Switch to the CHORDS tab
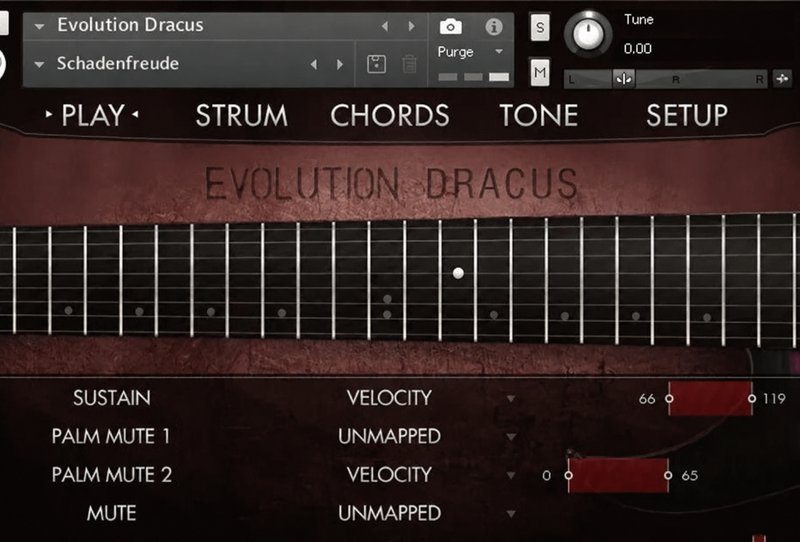Image resolution: width=800 pixels, height=542 pixels. click(390, 115)
